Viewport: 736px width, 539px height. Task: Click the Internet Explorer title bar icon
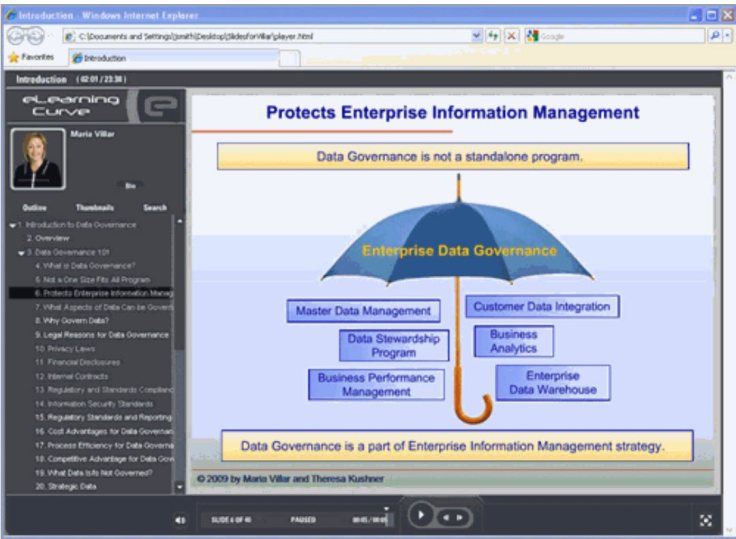(10, 15)
